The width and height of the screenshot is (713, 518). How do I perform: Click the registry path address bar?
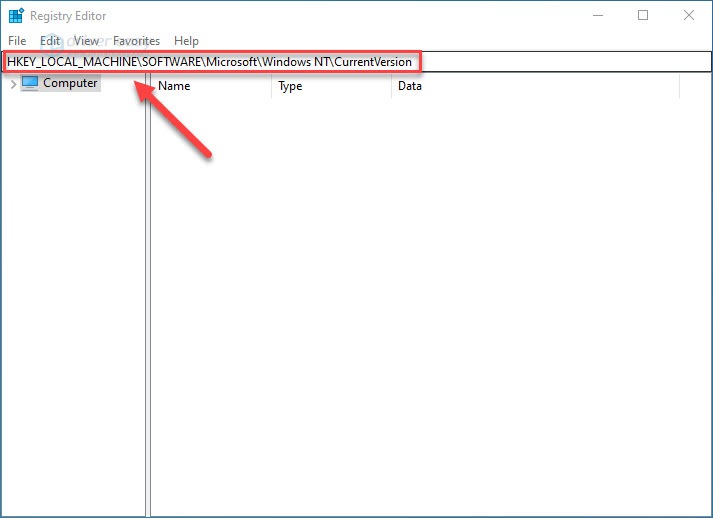(356, 62)
